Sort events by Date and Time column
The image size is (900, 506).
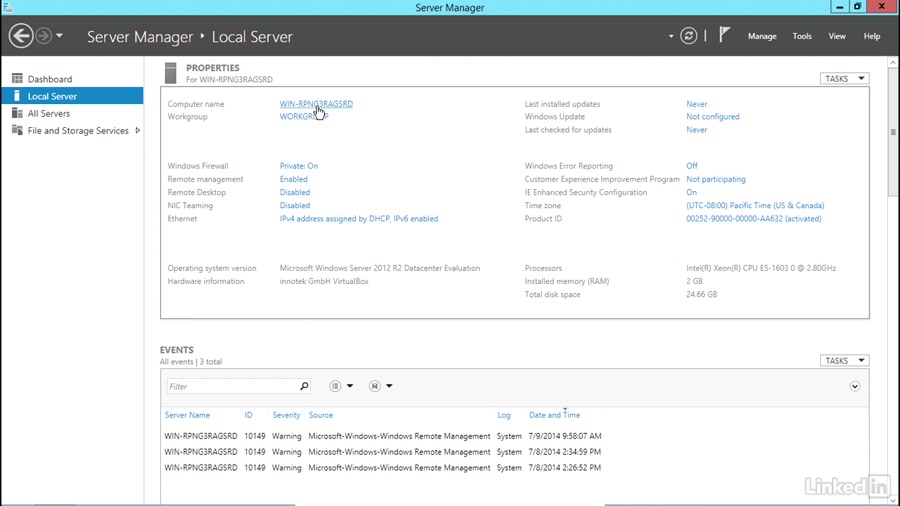pyautogui.click(x=554, y=415)
